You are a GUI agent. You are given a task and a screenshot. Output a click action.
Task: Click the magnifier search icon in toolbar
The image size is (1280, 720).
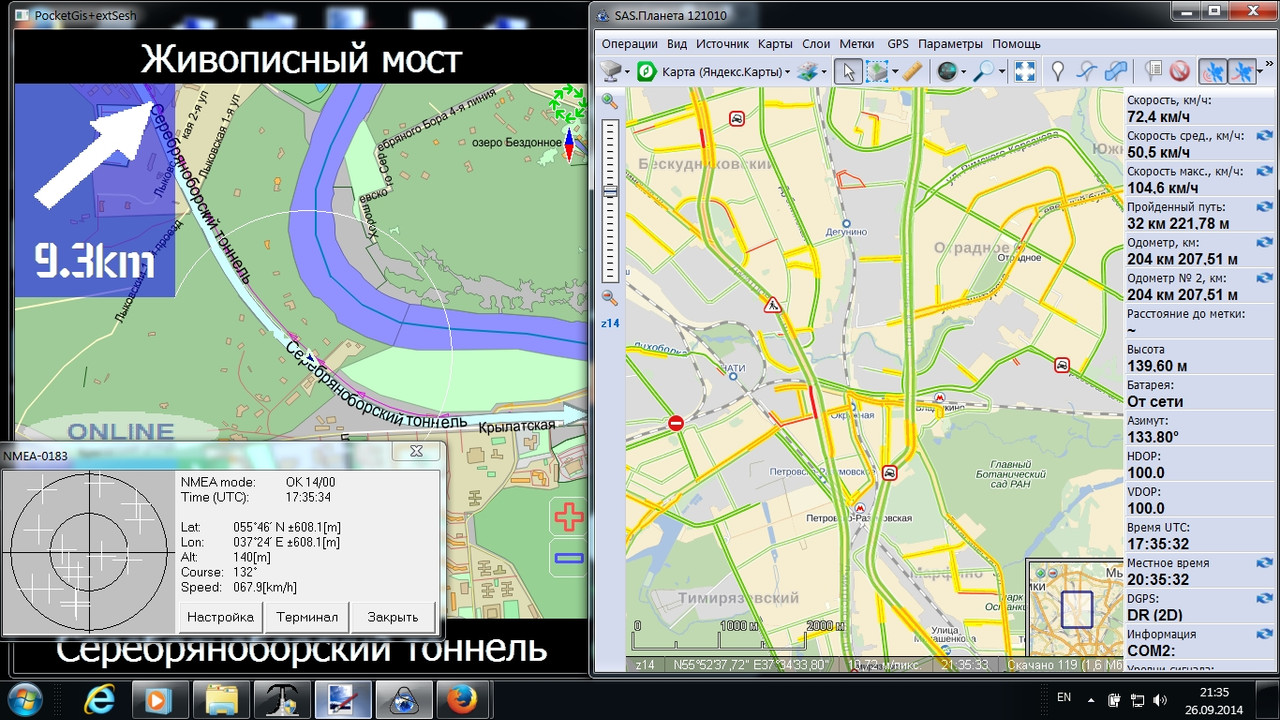coord(985,71)
